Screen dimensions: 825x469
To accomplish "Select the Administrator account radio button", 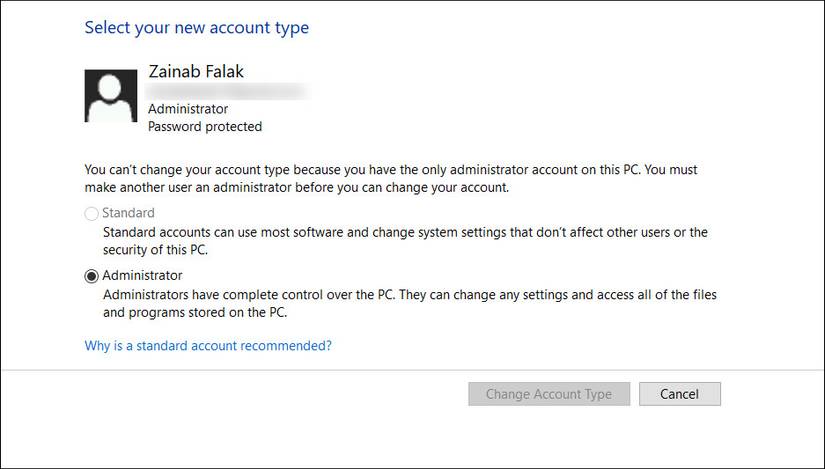I will point(92,276).
